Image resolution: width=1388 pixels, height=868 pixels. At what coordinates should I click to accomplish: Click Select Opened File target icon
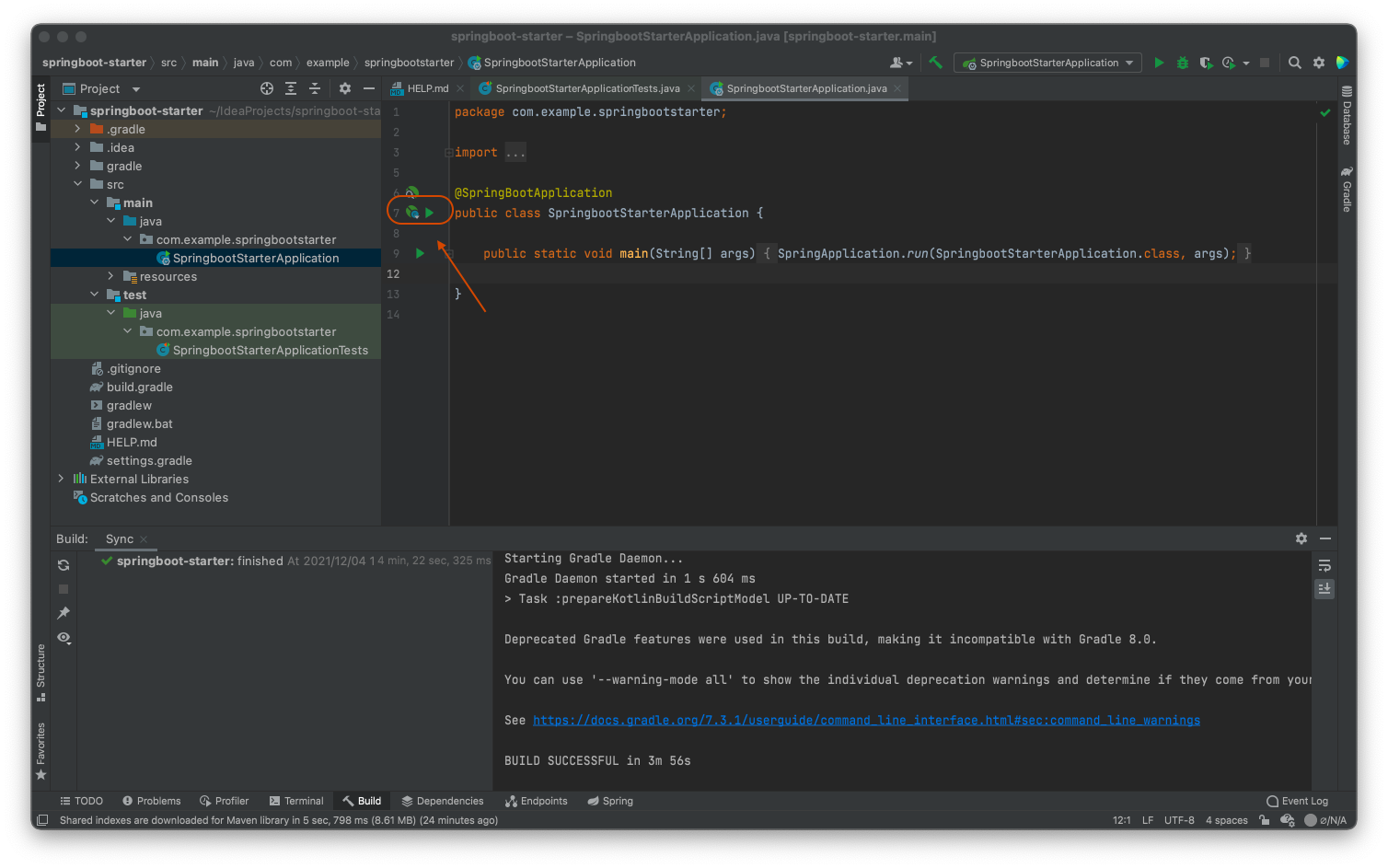(267, 88)
